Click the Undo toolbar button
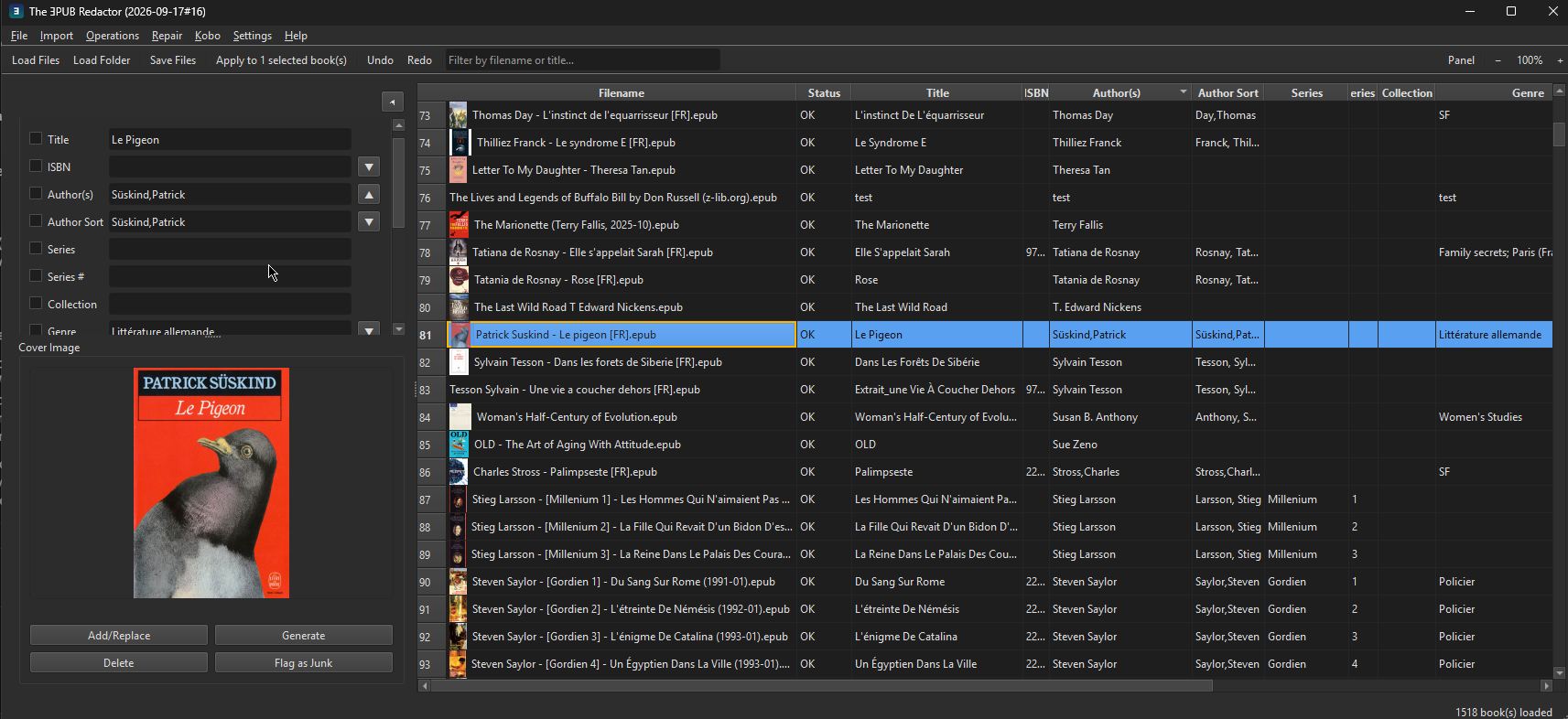1568x719 pixels. point(380,60)
